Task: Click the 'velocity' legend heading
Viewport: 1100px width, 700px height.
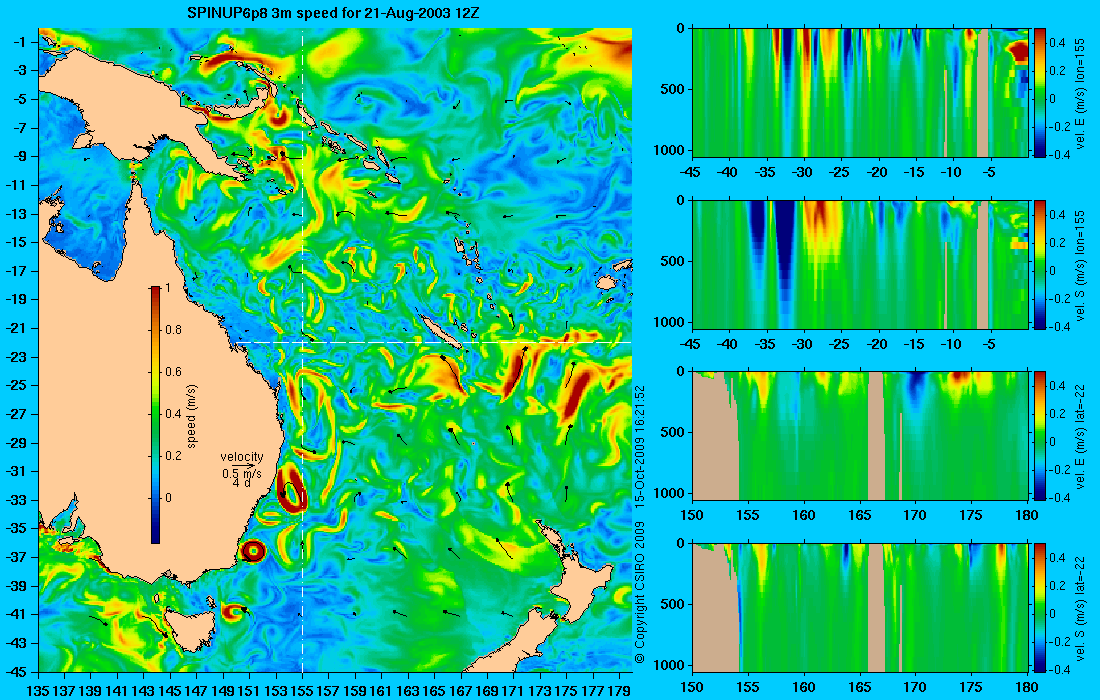Action: (241, 457)
